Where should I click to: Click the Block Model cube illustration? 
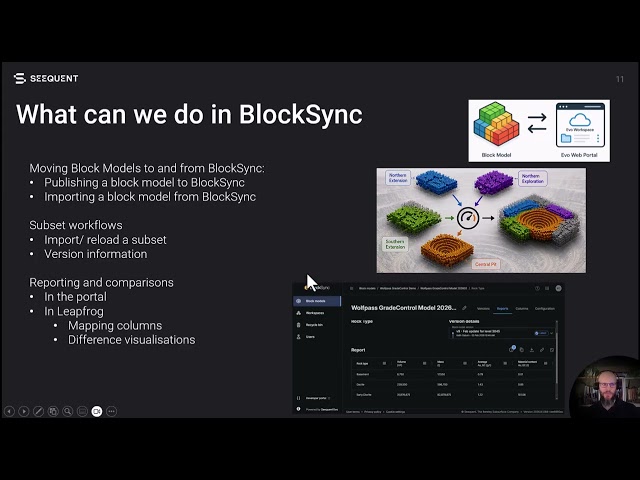click(x=496, y=124)
